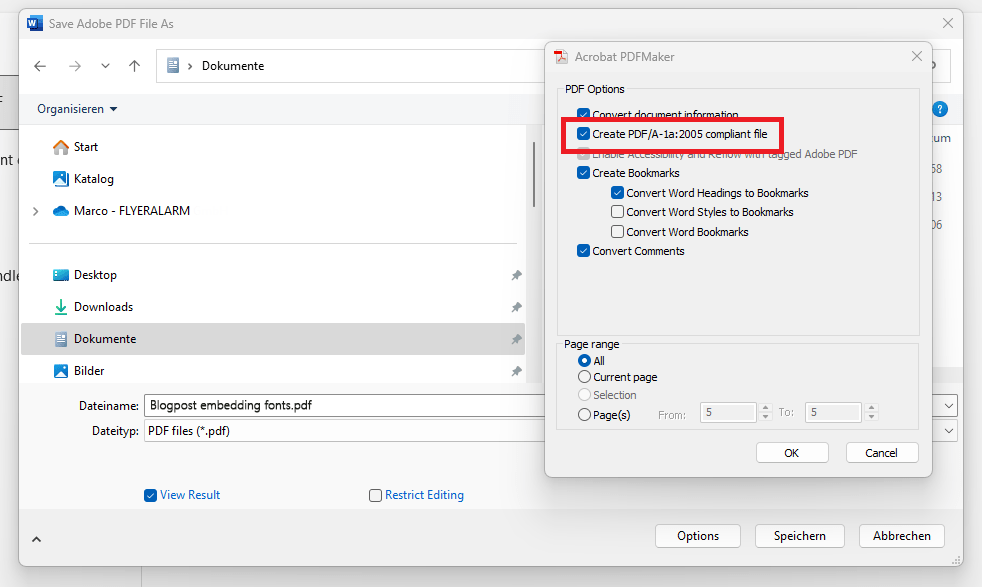This screenshot has width=982, height=587.
Task: Go up one folder level arrow
Action: (x=134, y=66)
